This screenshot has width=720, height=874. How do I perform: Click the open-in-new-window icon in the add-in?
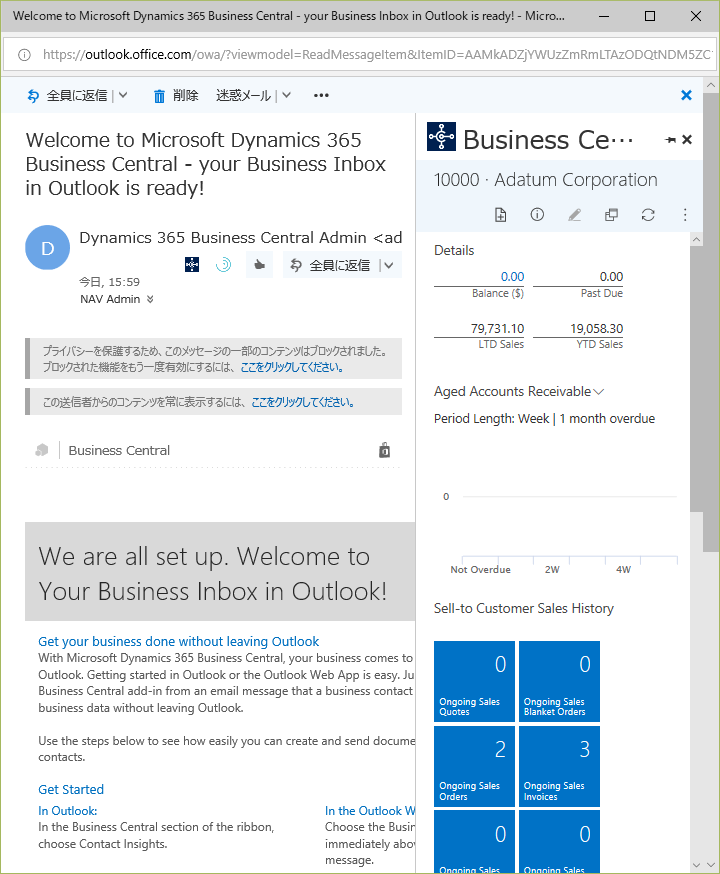(611, 215)
